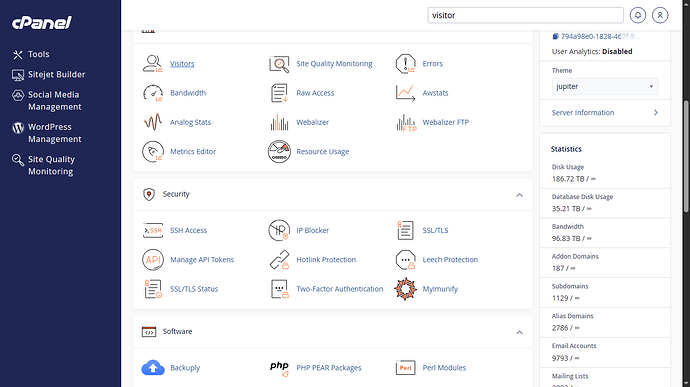This screenshot has height=387, width=690.
Task: Click the Webalizer FTP icon
Action: [x=406, y=122]
